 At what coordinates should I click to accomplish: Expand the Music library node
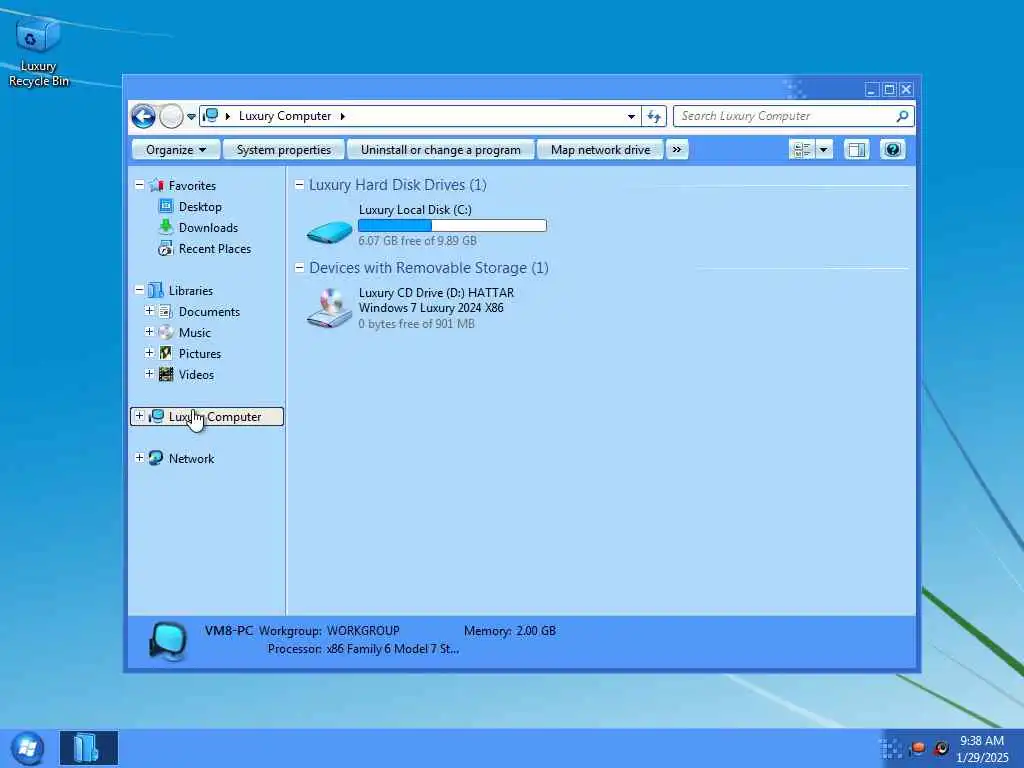[x=150, y=332]
